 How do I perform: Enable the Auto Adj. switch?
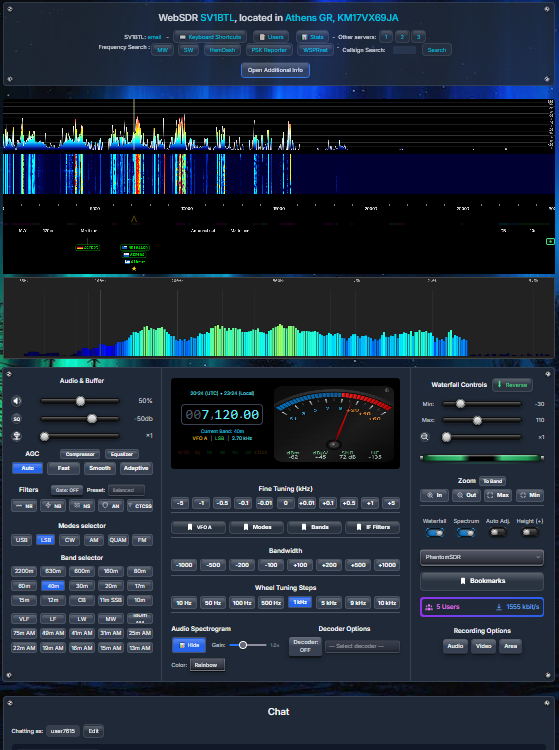tap(498, 532)
